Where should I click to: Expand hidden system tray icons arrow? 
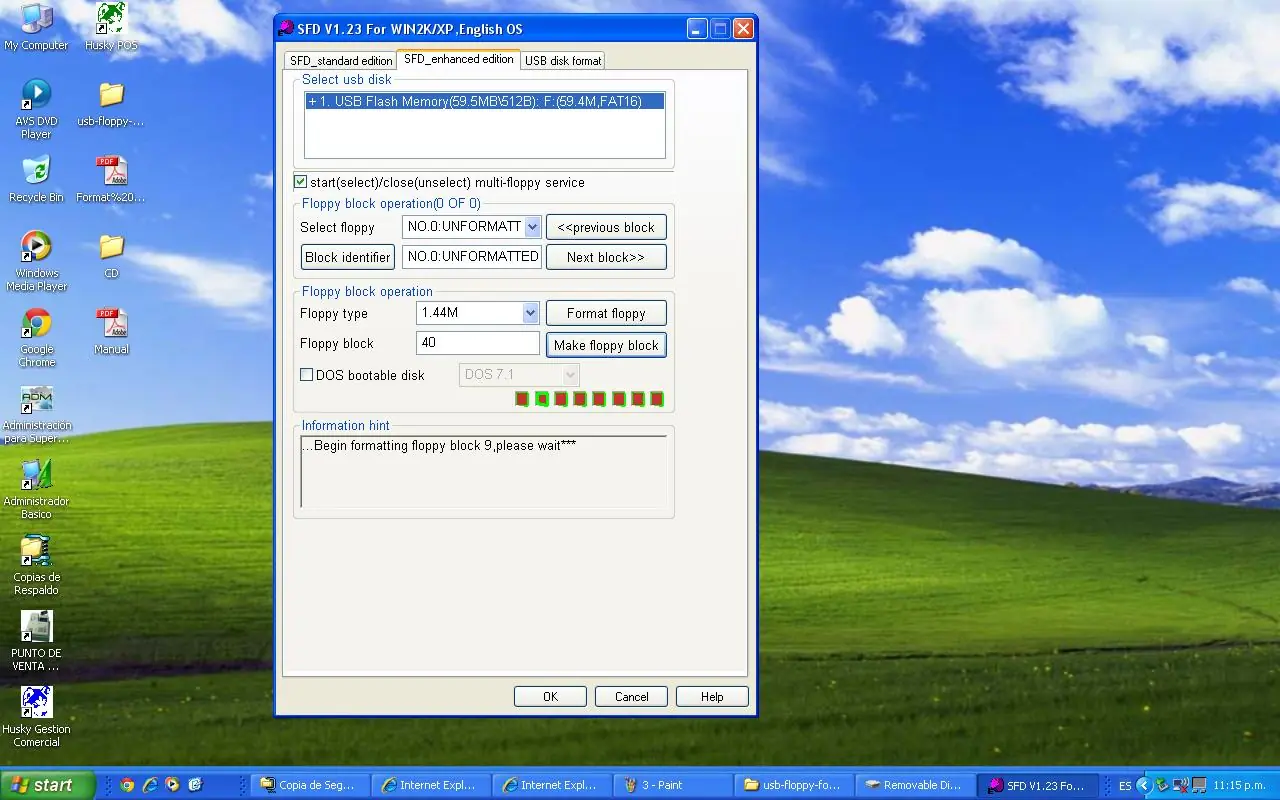1144,785
